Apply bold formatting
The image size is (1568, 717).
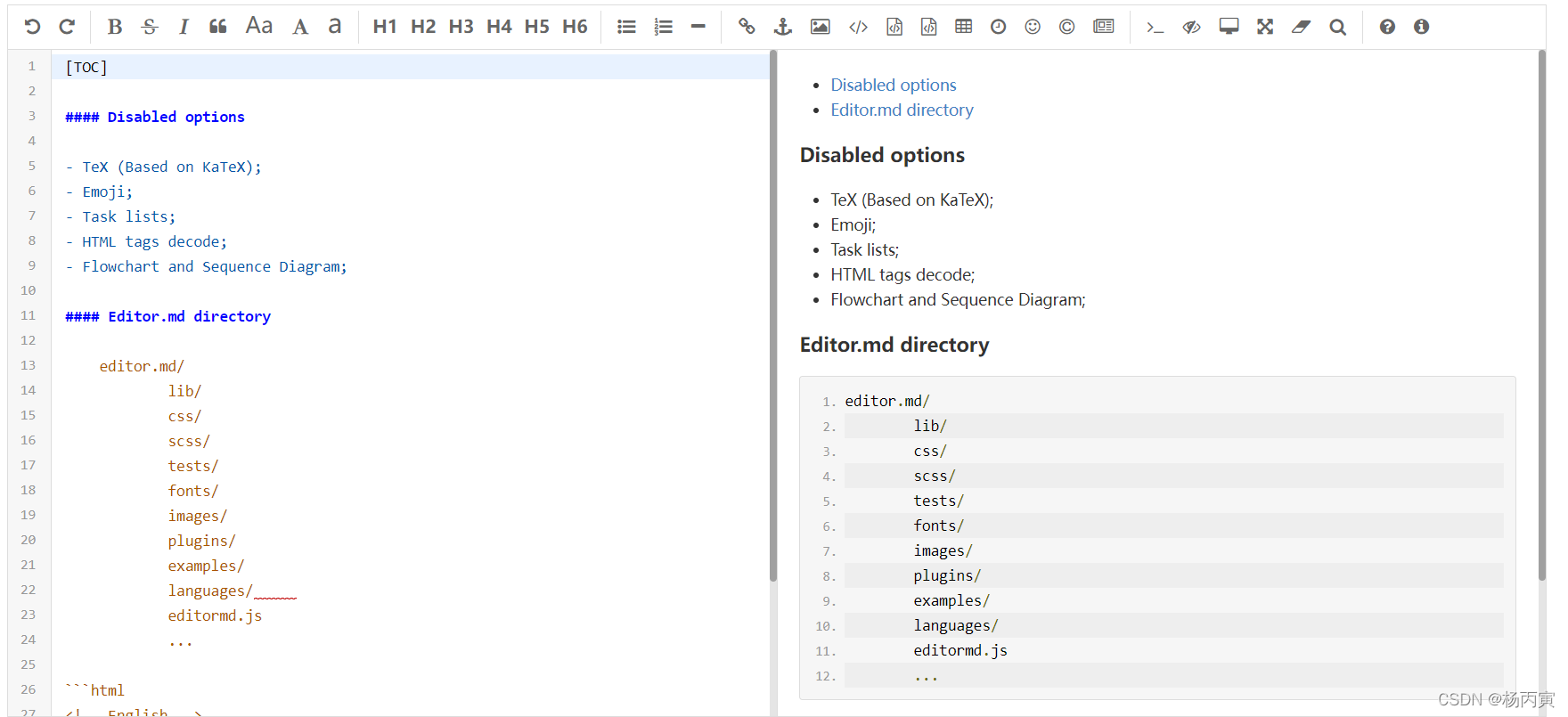[115, 27]
